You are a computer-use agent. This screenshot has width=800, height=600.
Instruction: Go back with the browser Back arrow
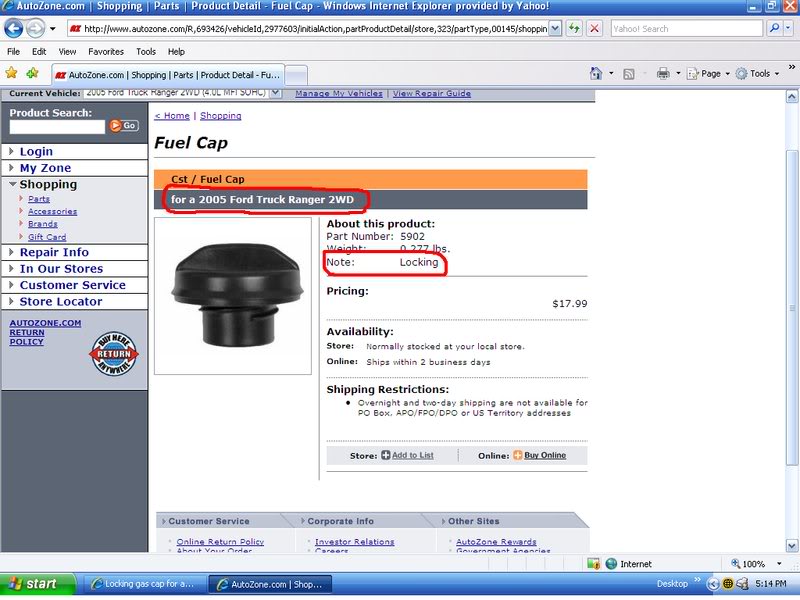[14, 28]
